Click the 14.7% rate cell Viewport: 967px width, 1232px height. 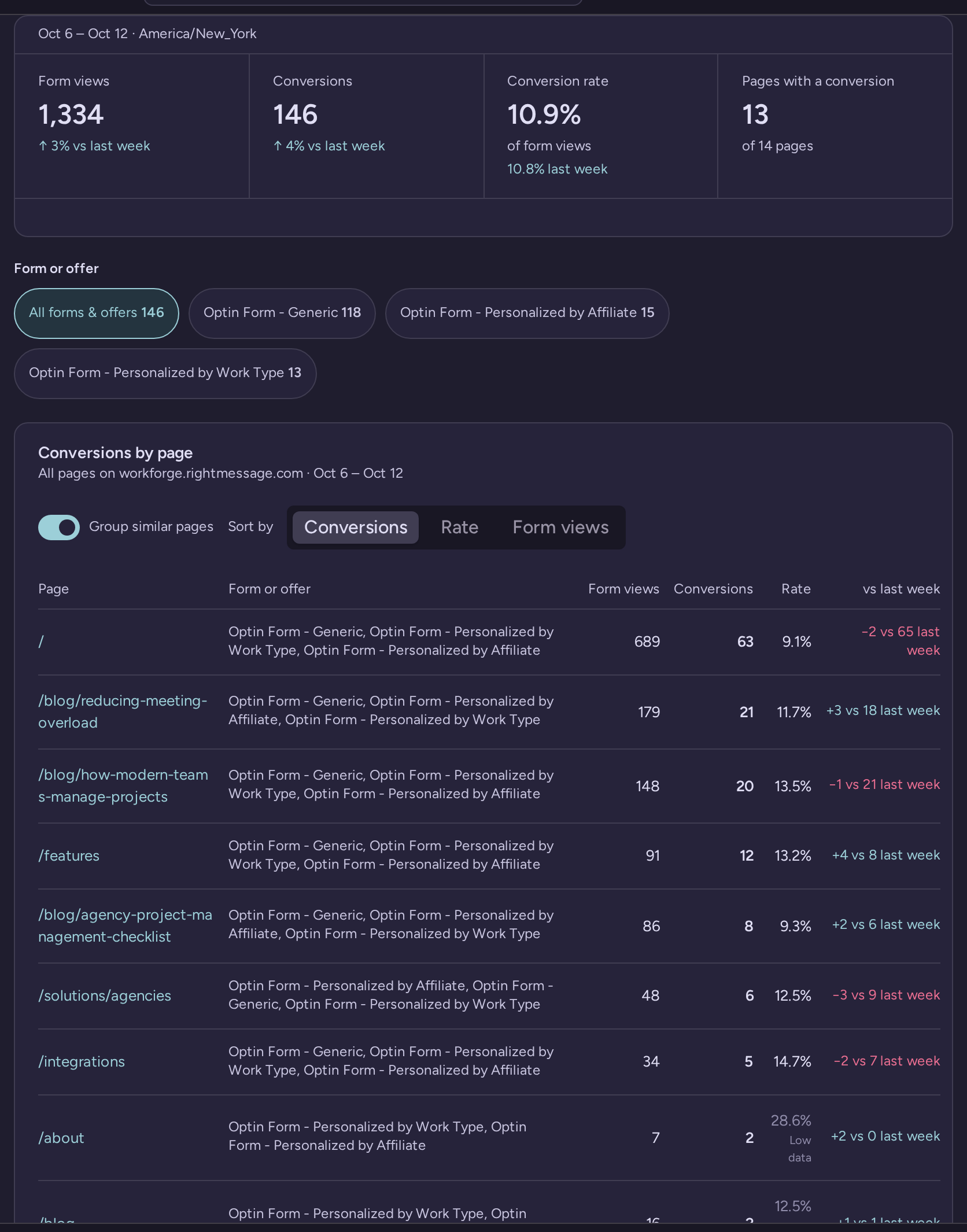pos(792,1061)
